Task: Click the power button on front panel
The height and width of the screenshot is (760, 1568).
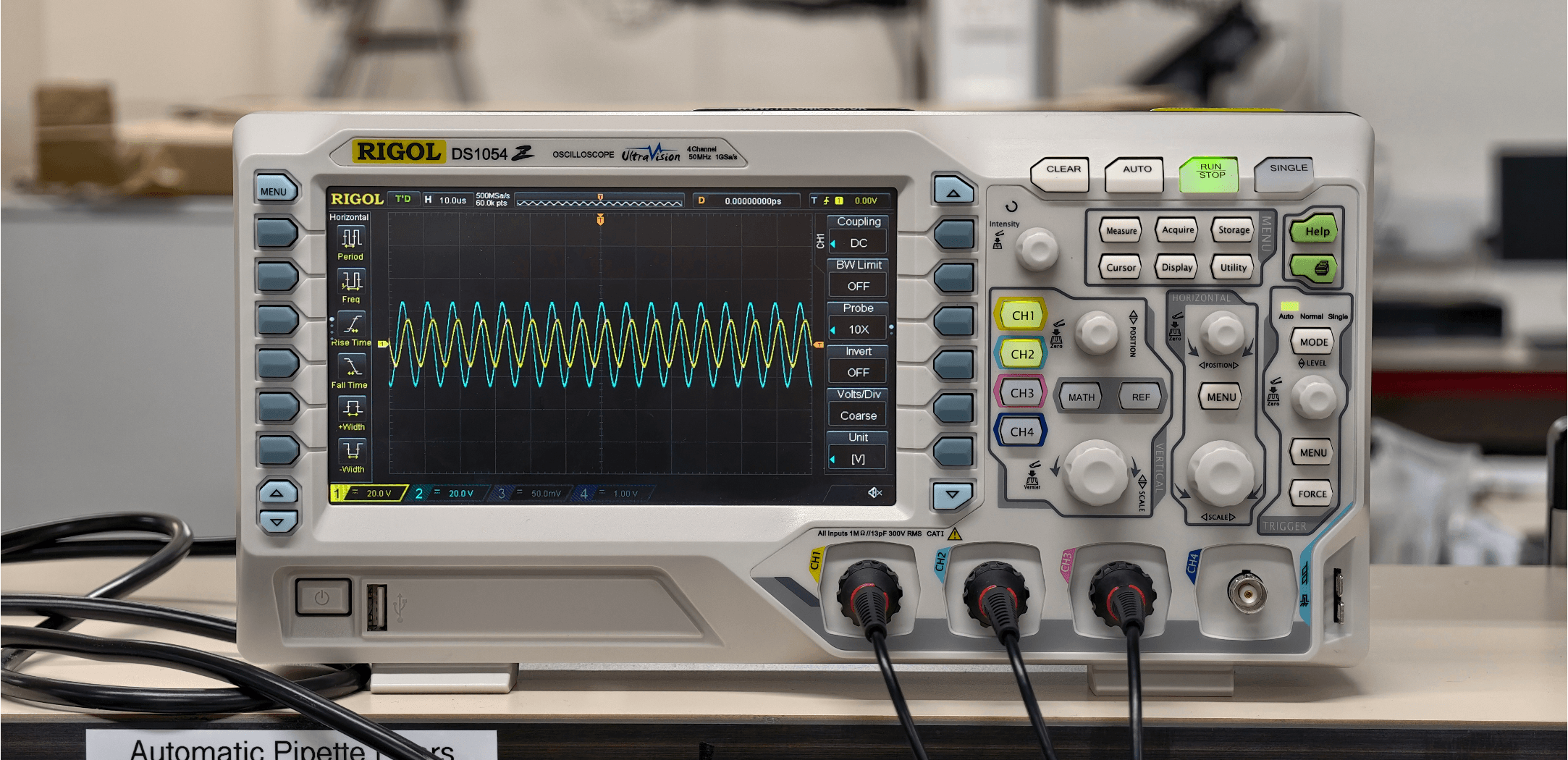Action: (x=322, y=598)
